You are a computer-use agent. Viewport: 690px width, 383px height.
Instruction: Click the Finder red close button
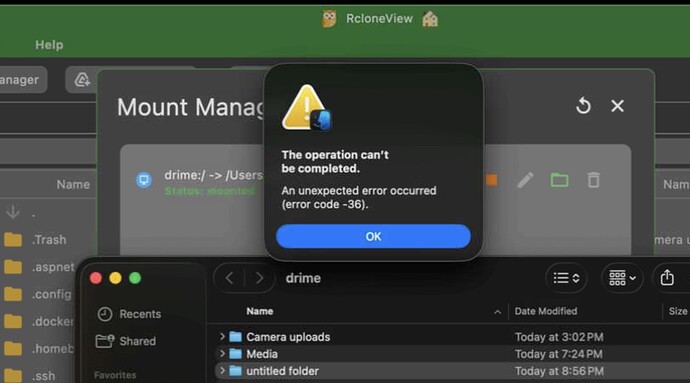coord(96,278)
